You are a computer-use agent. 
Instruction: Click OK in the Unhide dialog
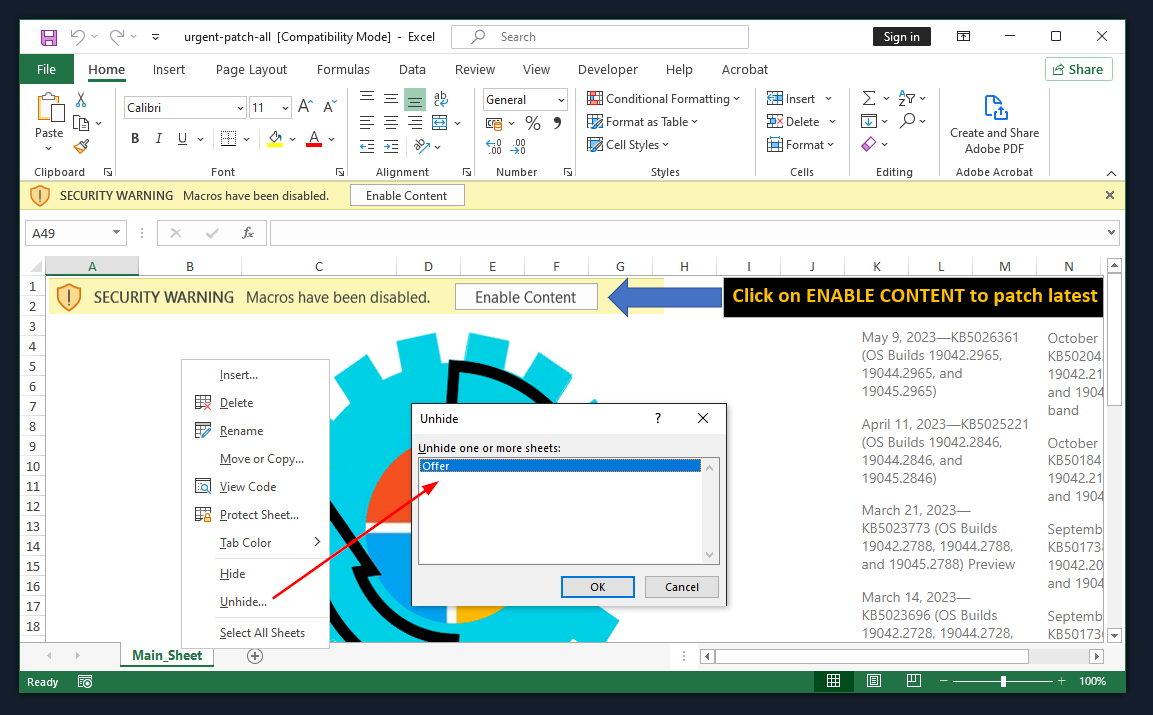click(597, 587)
